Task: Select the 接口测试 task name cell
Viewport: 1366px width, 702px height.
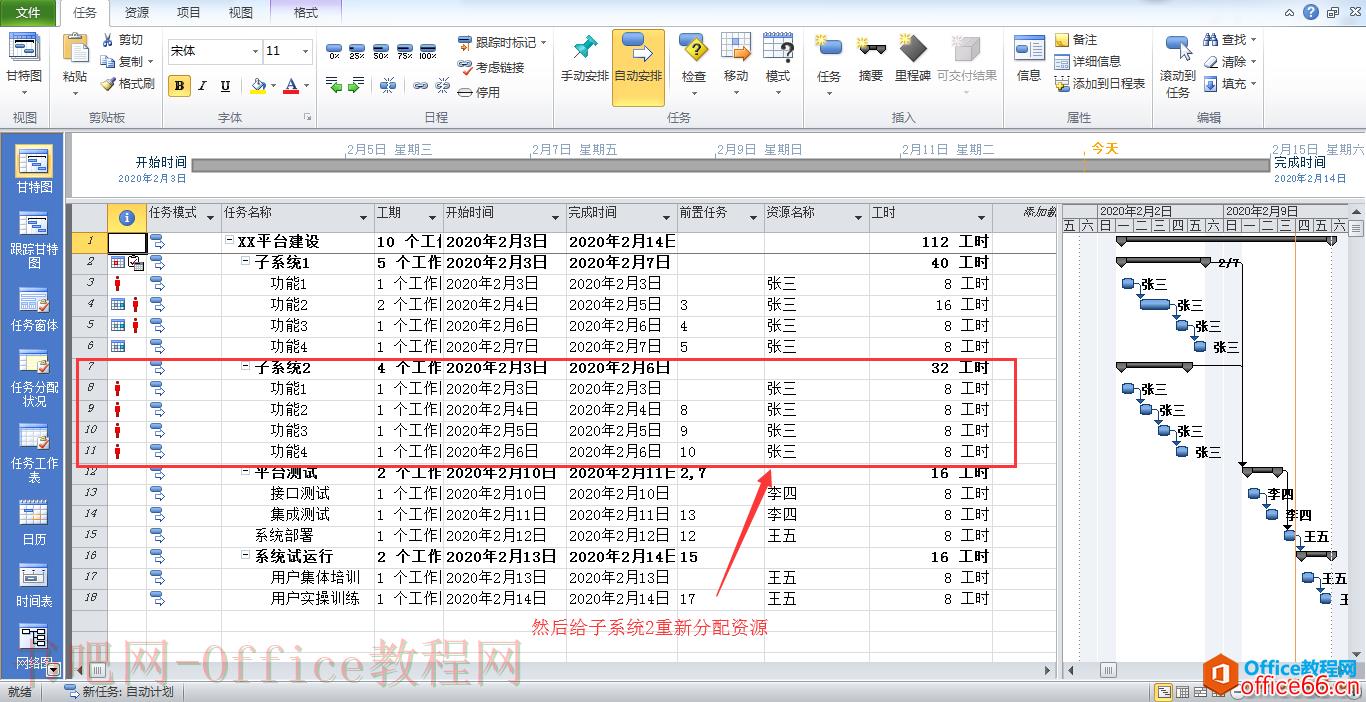Action: (298, 493)
